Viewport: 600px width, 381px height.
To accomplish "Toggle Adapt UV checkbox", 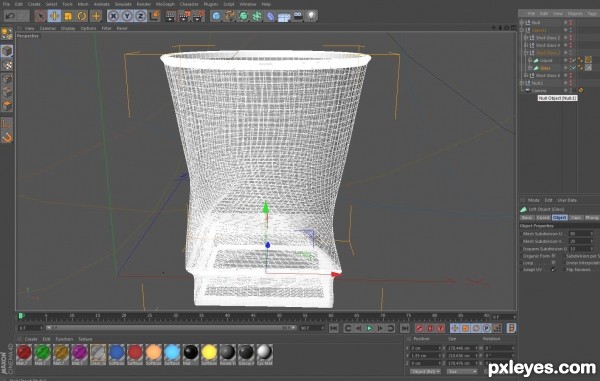I will pyautogui.click(x=553, y=270).
